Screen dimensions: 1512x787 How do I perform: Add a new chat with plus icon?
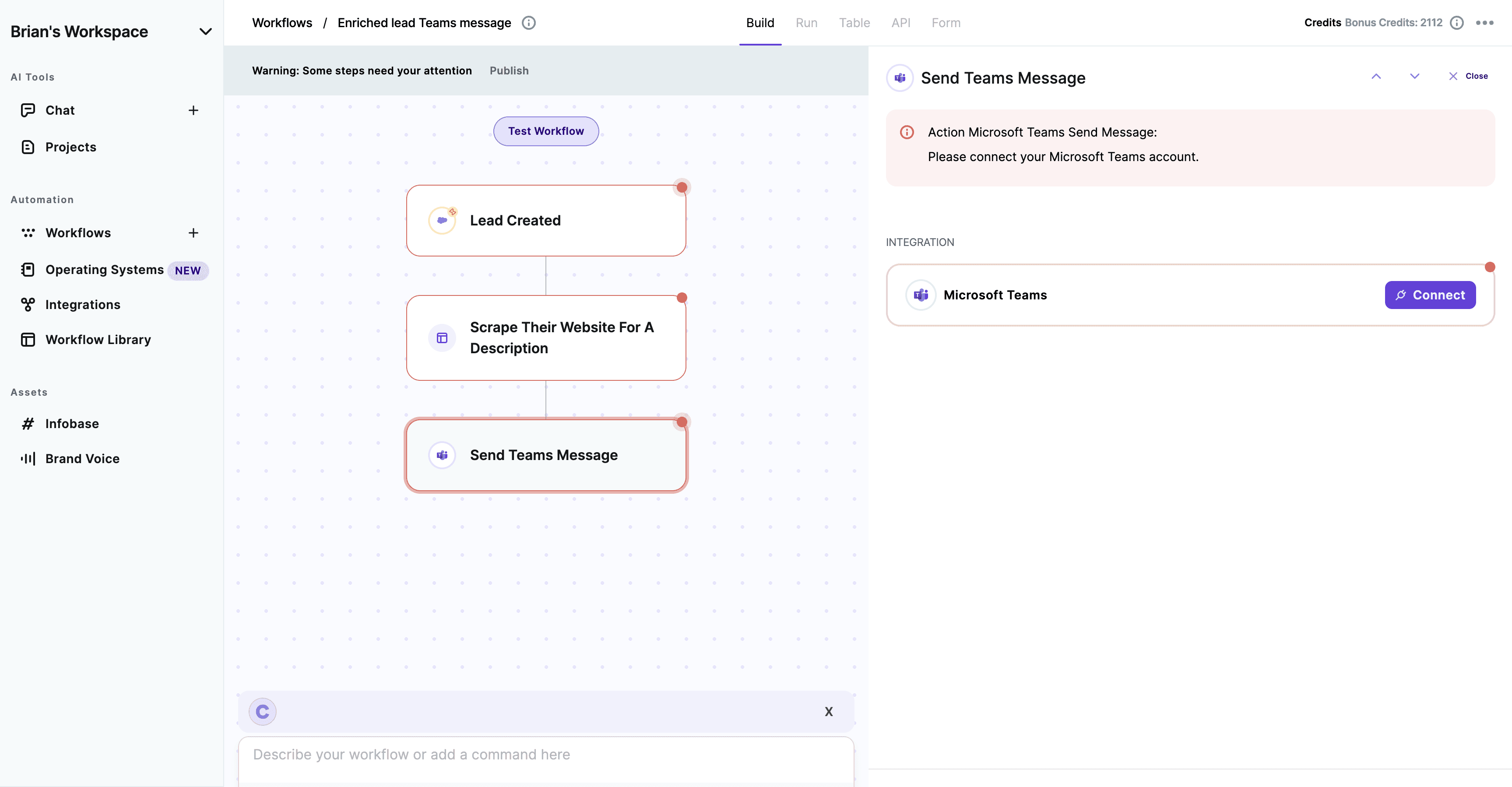[x=193, y=110]
